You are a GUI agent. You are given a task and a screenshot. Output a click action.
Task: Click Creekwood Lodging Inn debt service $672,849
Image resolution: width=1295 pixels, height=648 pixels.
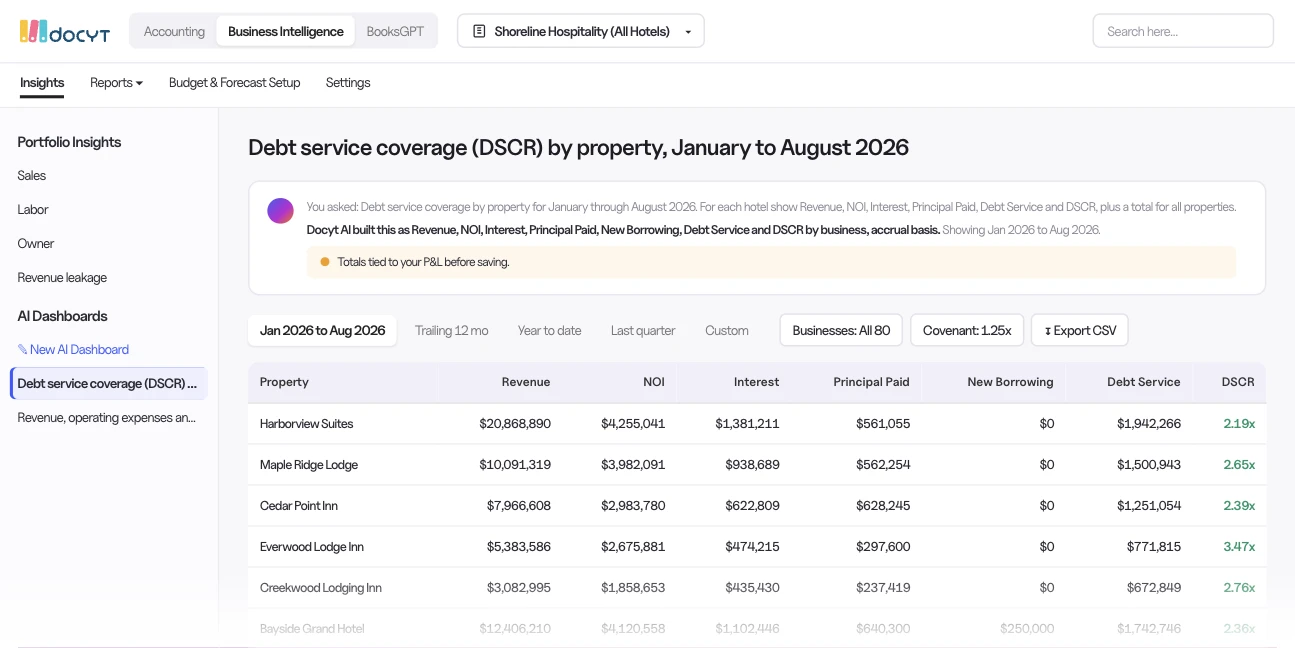[1154, 588]
